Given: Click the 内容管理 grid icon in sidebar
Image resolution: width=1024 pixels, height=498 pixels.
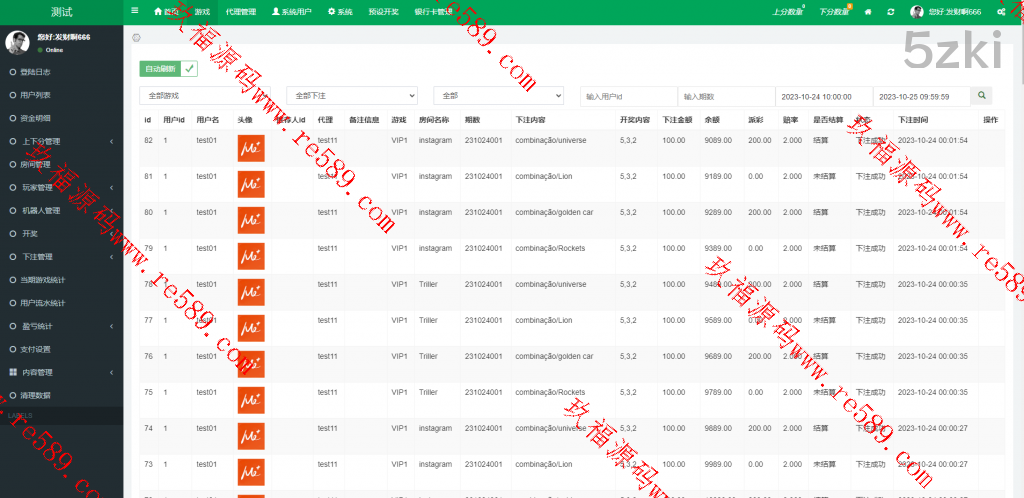Looking at the screenshot, I should pyautogui.click(x=13, y=372).
